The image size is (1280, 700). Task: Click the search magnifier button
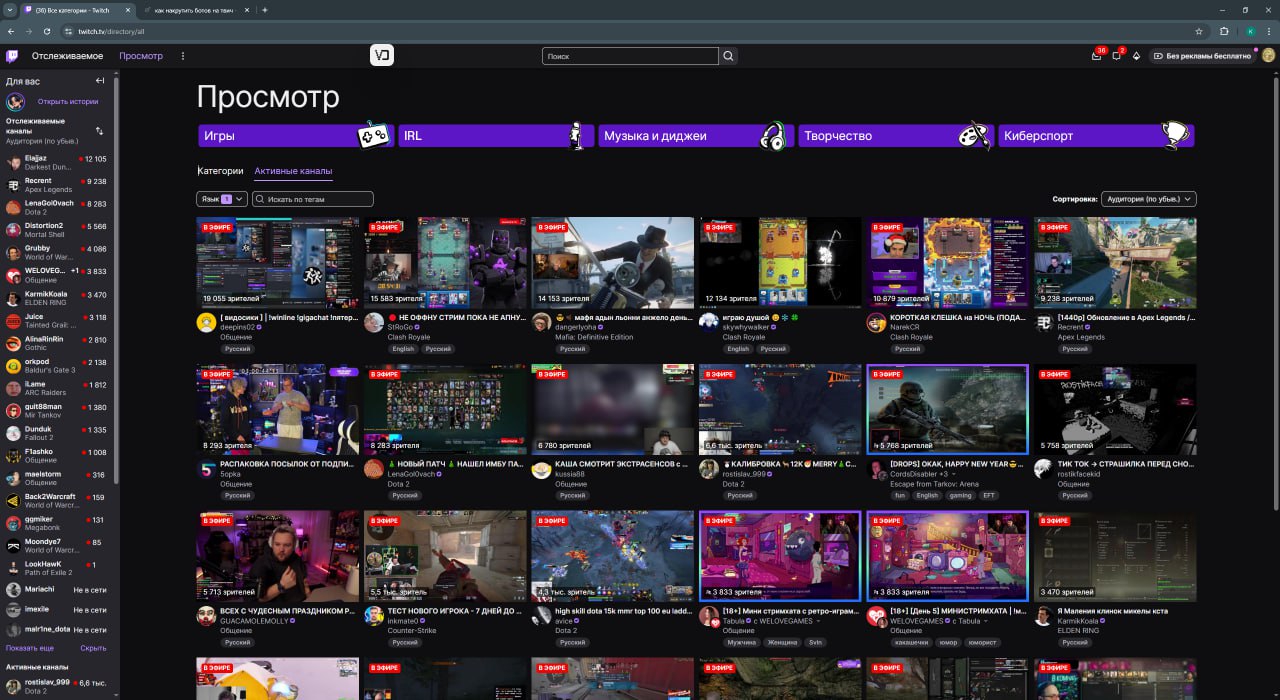(x=729, y=56)
